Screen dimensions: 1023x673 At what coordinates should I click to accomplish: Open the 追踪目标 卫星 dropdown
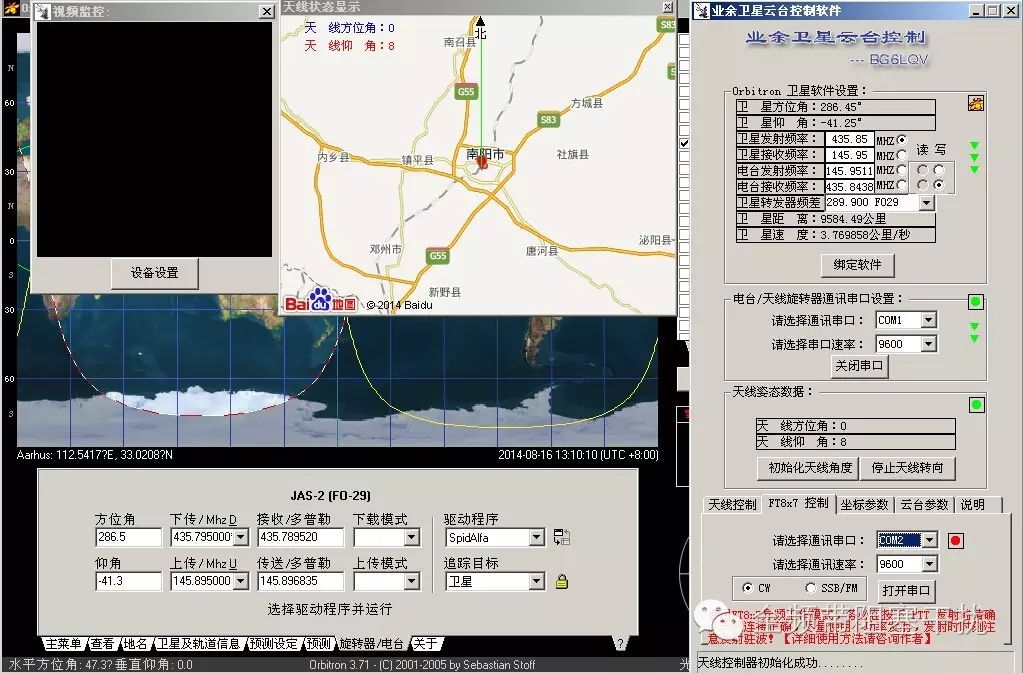536,581
